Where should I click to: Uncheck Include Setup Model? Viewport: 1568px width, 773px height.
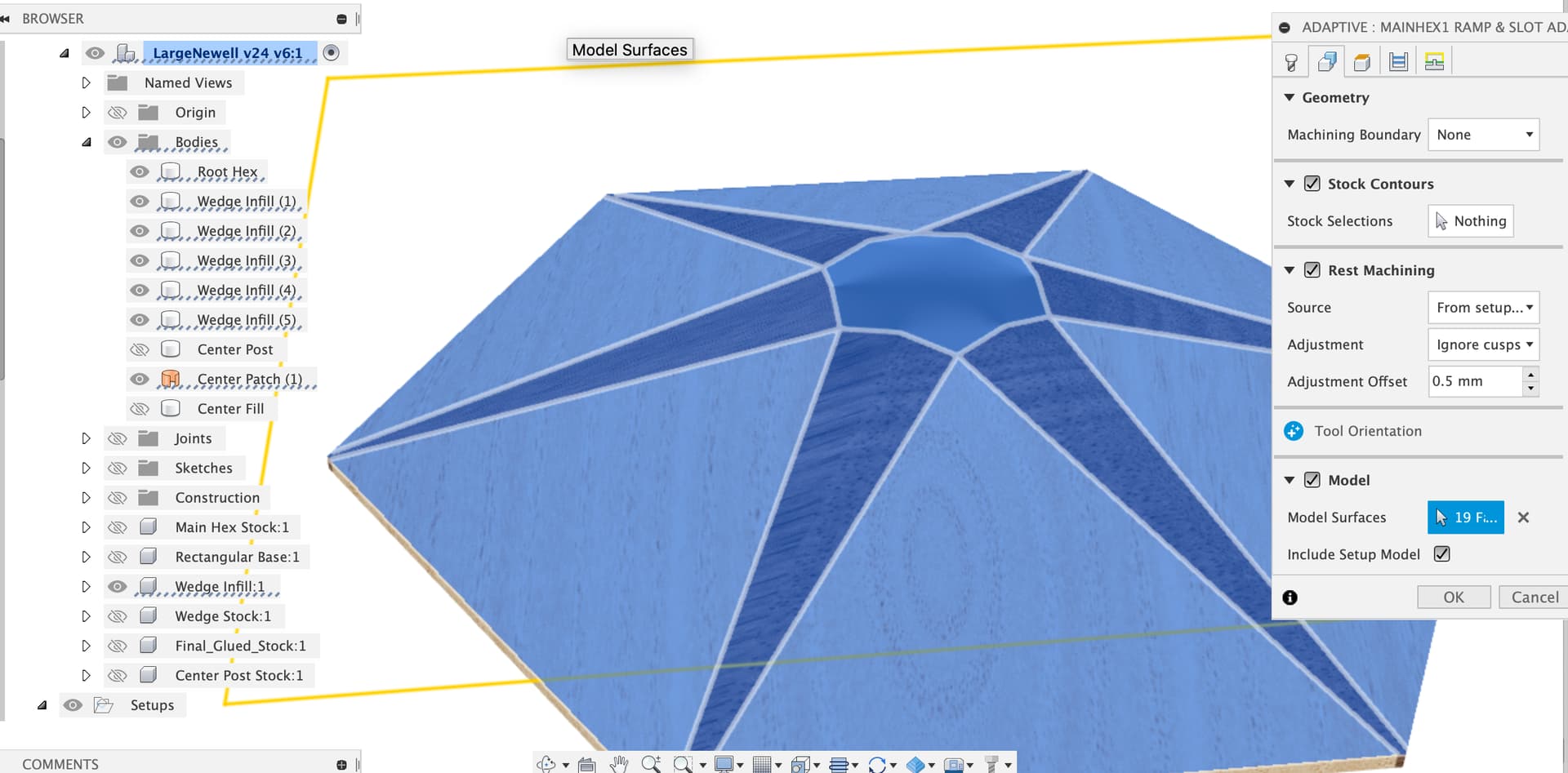pyautogui.click(x=1442, y=554)
